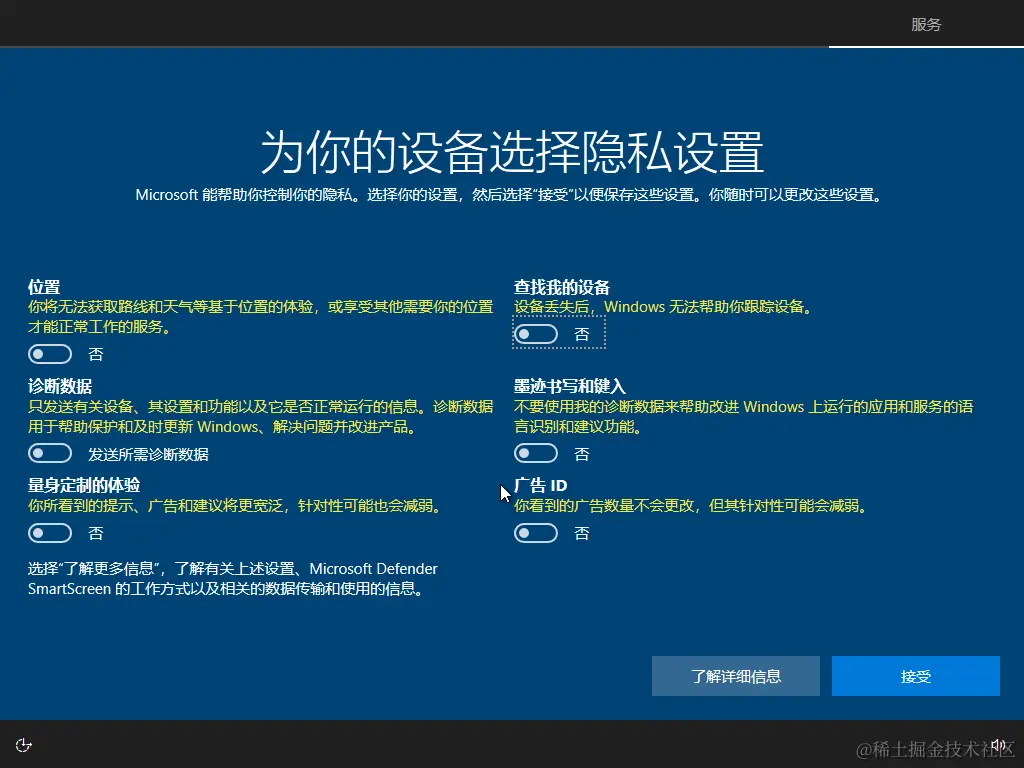Enable the 广告 ID toggle
This screenshot has width=1024, height=768.
tap(535, 533)
